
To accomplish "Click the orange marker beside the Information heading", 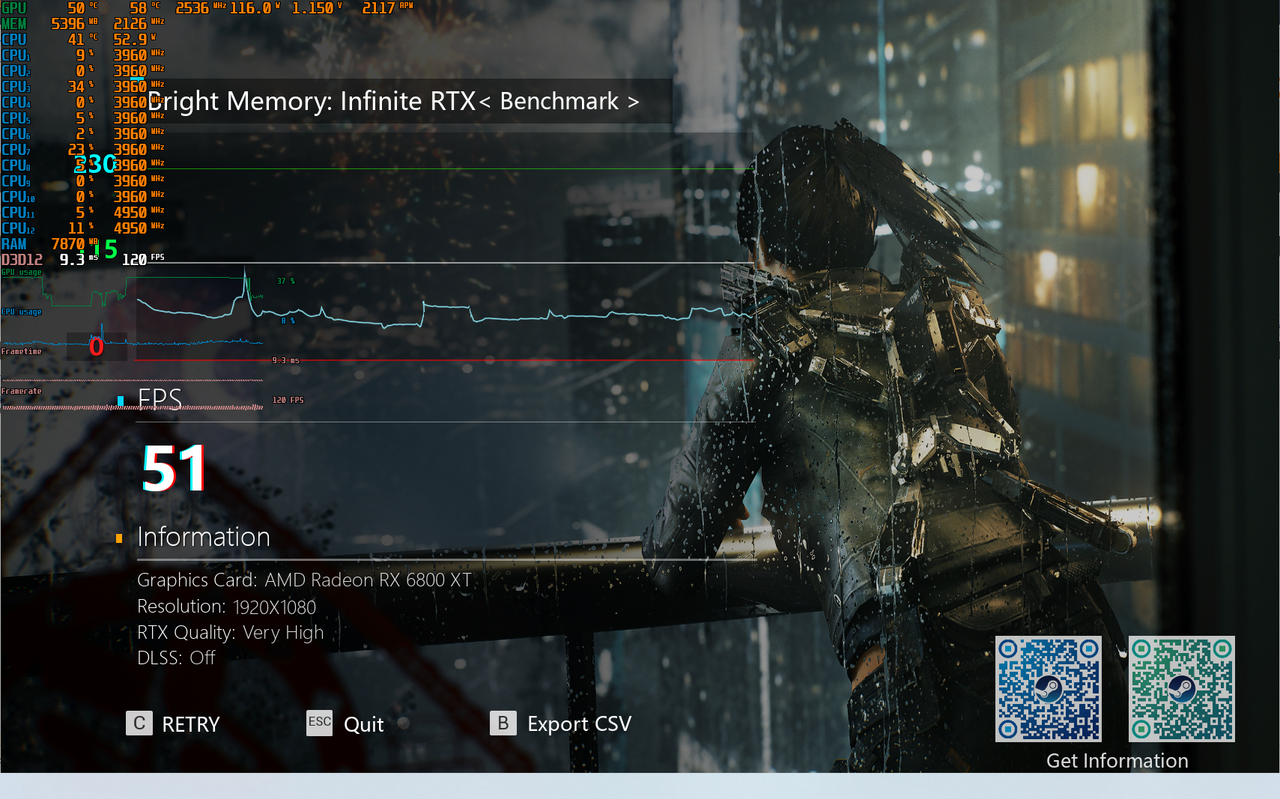I will [119, 537].
